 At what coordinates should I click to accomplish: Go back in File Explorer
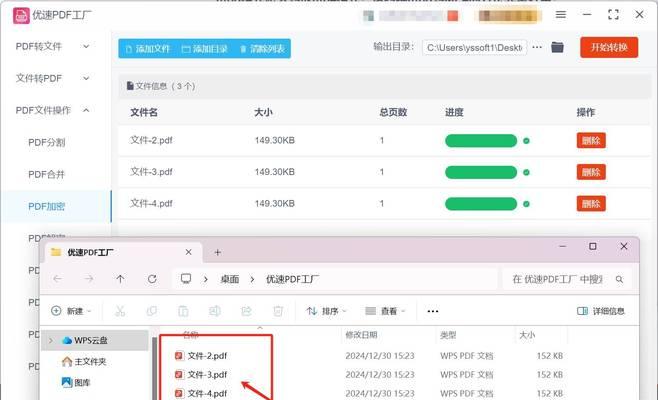pos(57,279)
